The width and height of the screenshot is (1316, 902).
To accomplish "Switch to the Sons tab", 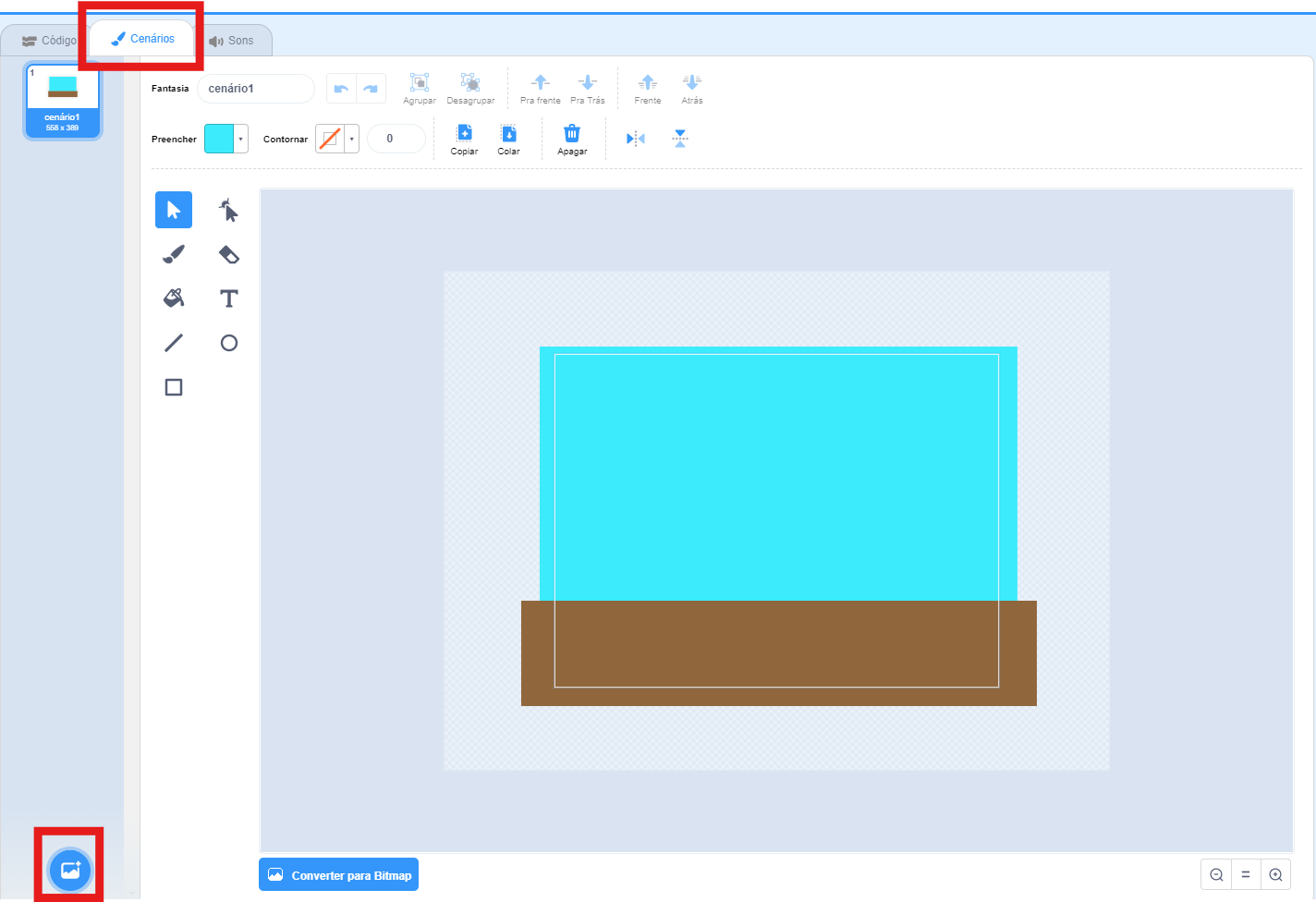I will (232, 41).
